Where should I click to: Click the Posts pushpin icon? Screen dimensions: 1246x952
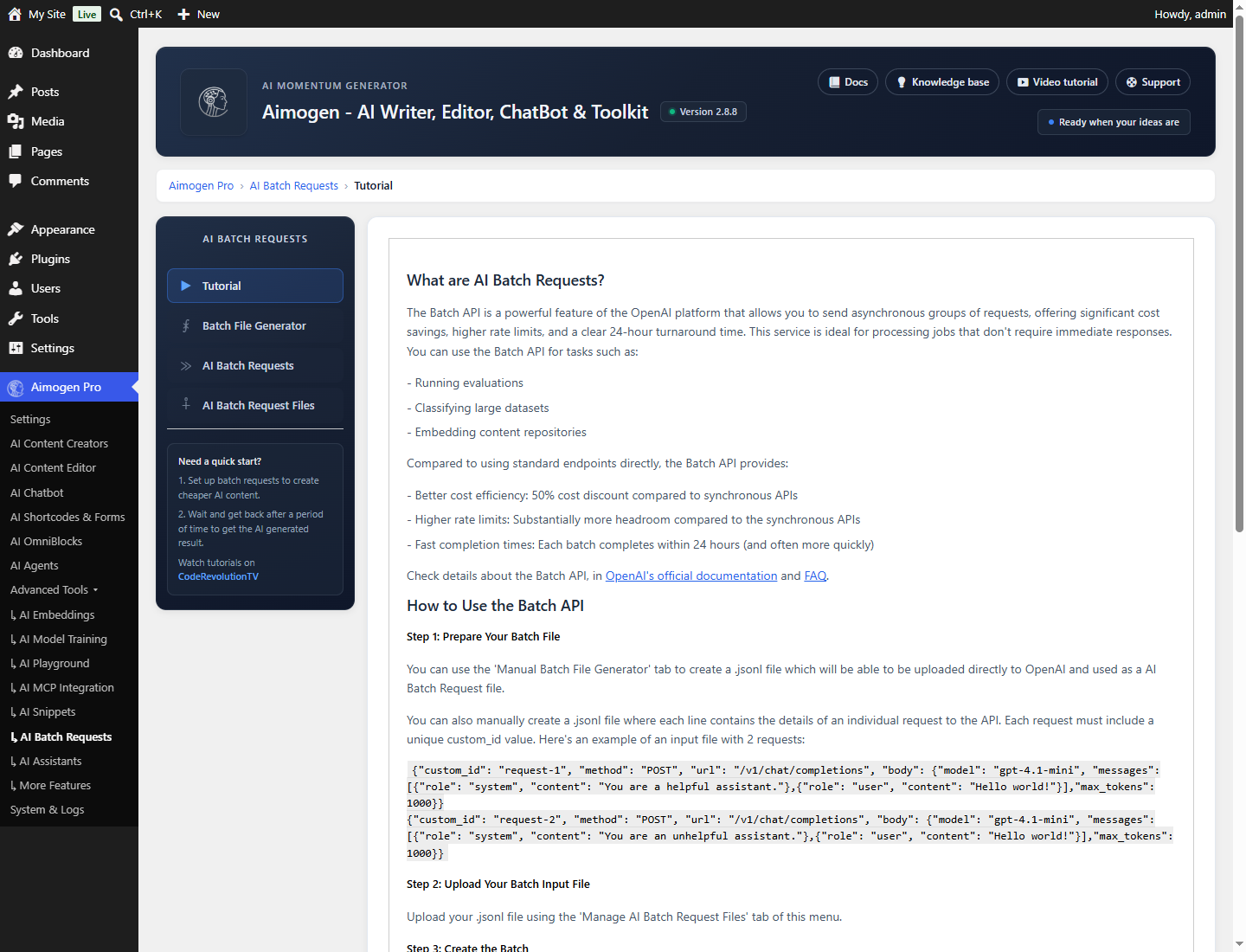coord(16,92)
